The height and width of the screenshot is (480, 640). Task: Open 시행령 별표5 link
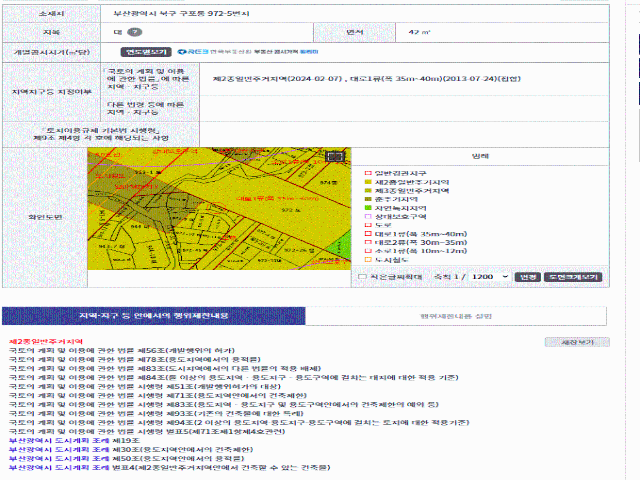147,431
